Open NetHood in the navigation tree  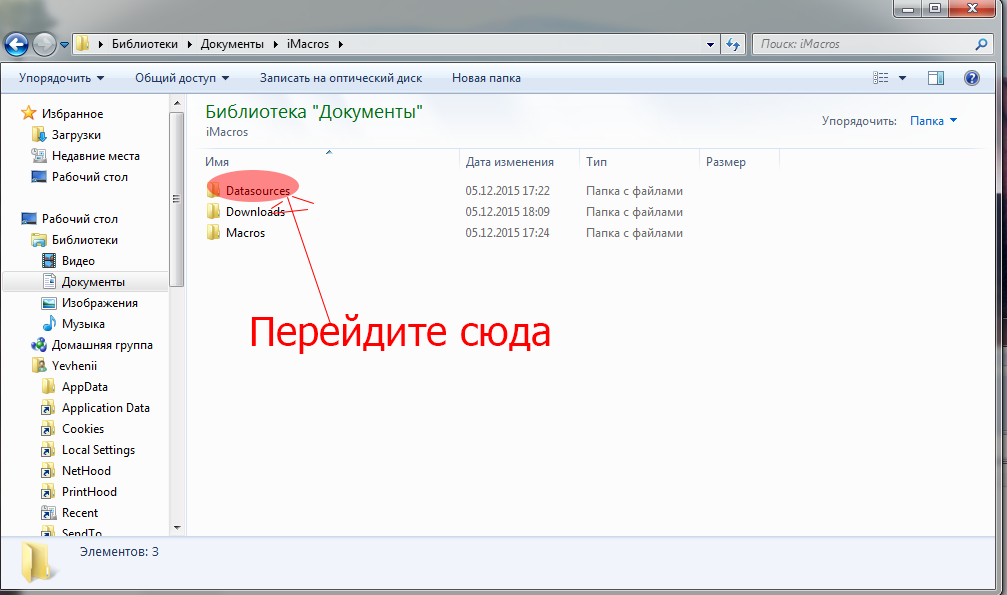86,470
